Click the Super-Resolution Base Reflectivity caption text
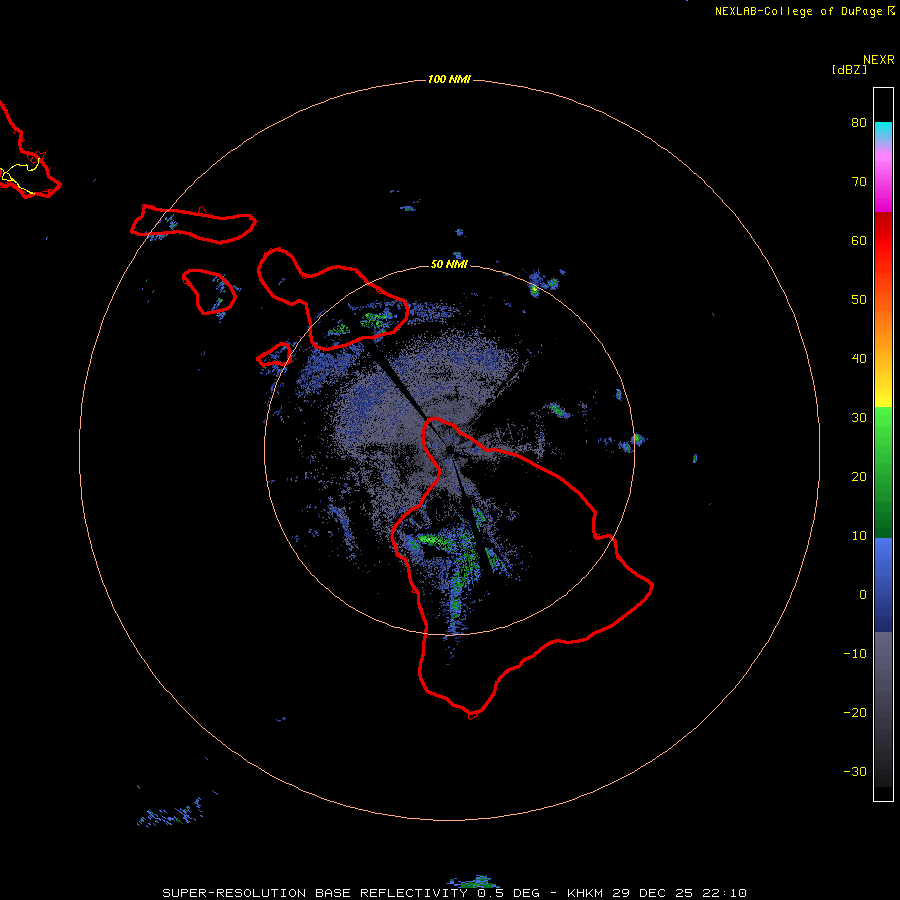 coord(454,893)
